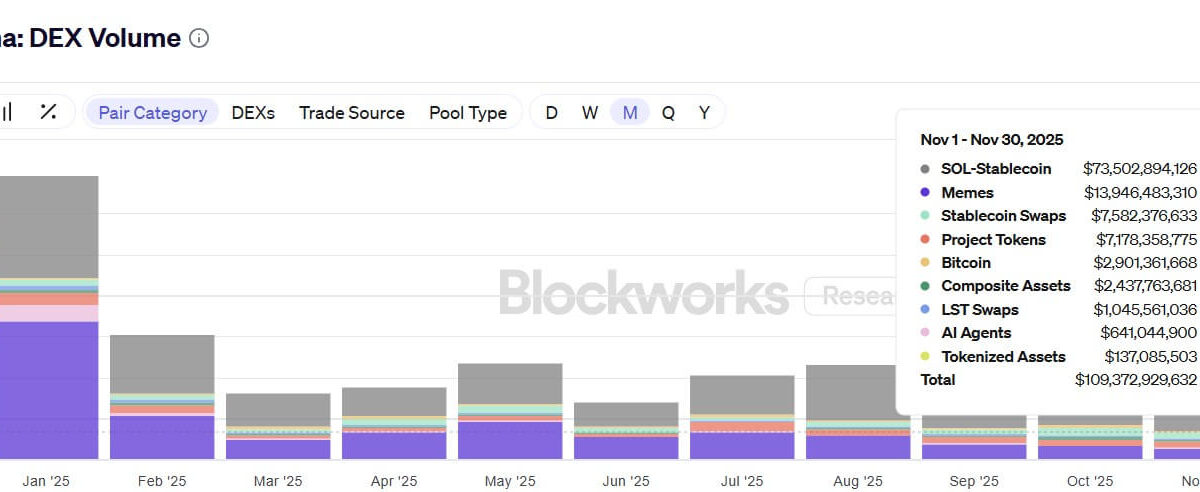Select the bar chart view icon
Image resolution: width=1200 pixels, height=492 pixels.
(x=7, y=112)
